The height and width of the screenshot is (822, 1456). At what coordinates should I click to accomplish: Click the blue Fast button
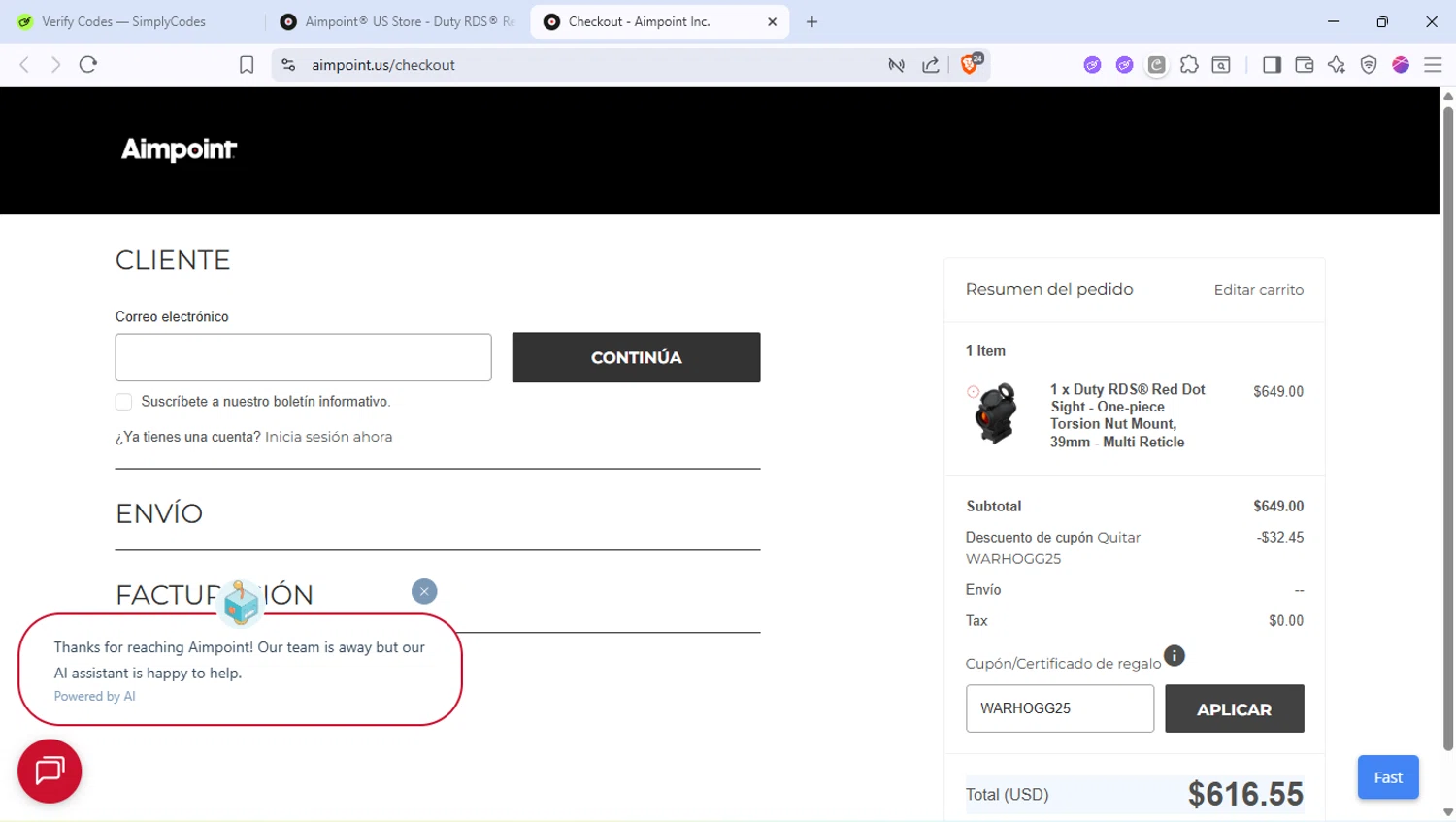[x=1388, y=777]
